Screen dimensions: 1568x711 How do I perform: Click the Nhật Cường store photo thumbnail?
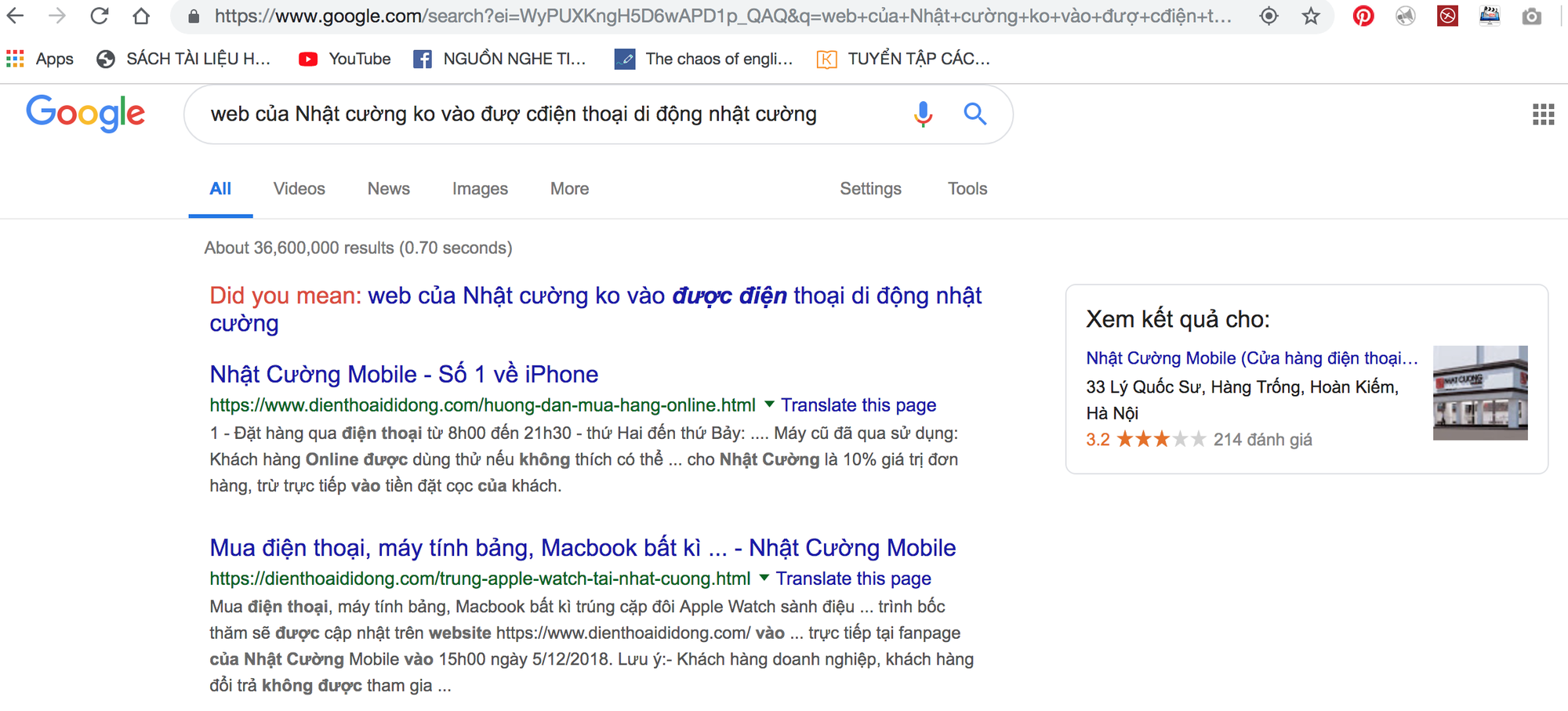tap(1480, 393)
